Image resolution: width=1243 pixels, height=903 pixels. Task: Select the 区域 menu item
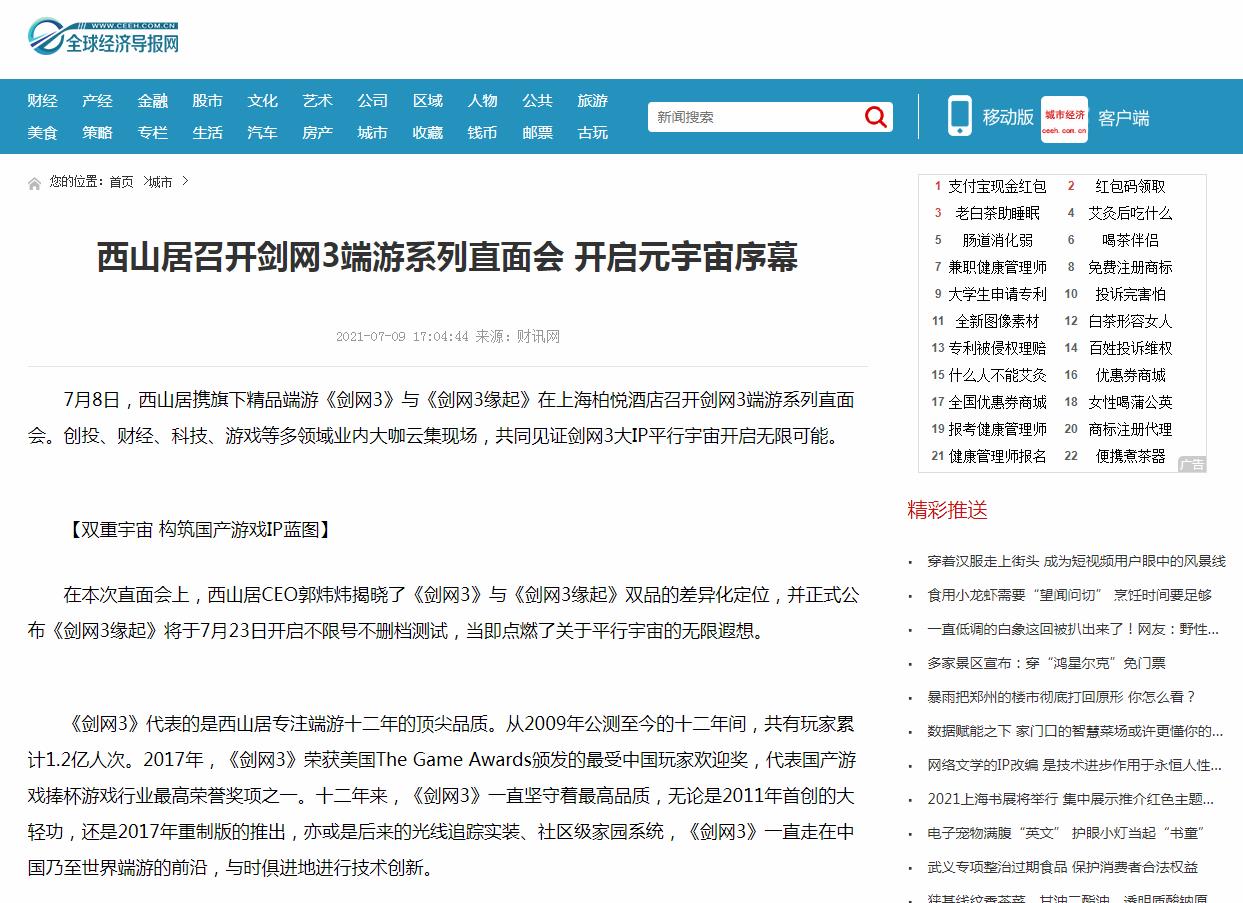[428, 101]
